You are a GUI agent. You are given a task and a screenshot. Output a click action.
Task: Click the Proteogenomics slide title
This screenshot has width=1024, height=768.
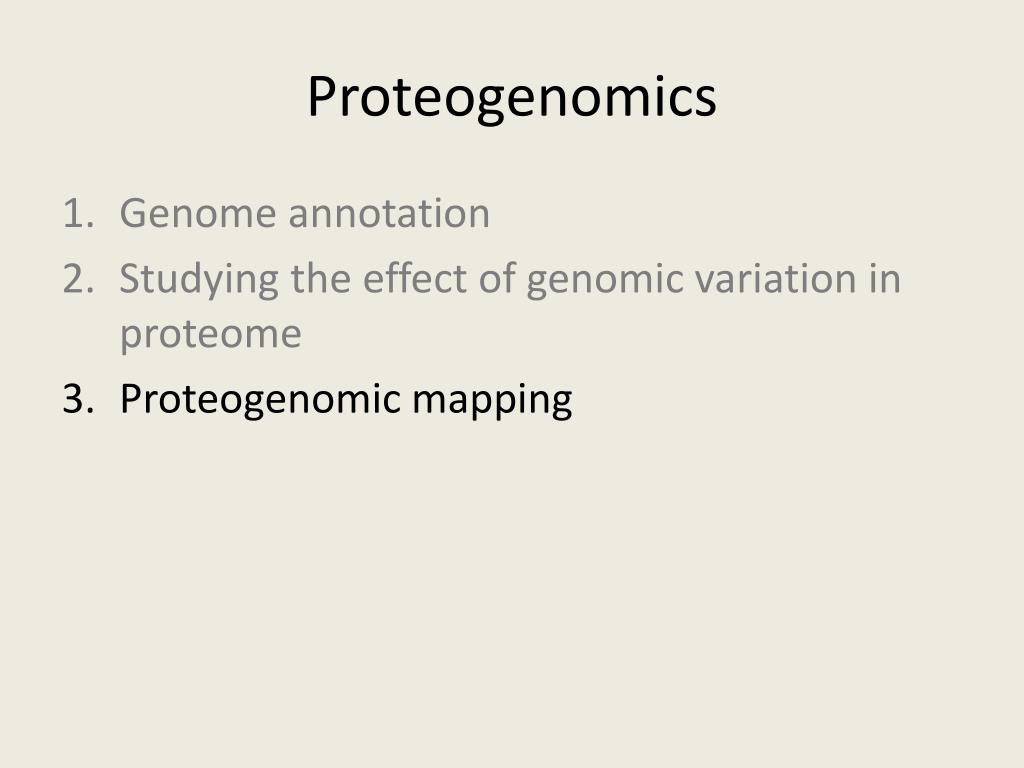pos(512,98)
